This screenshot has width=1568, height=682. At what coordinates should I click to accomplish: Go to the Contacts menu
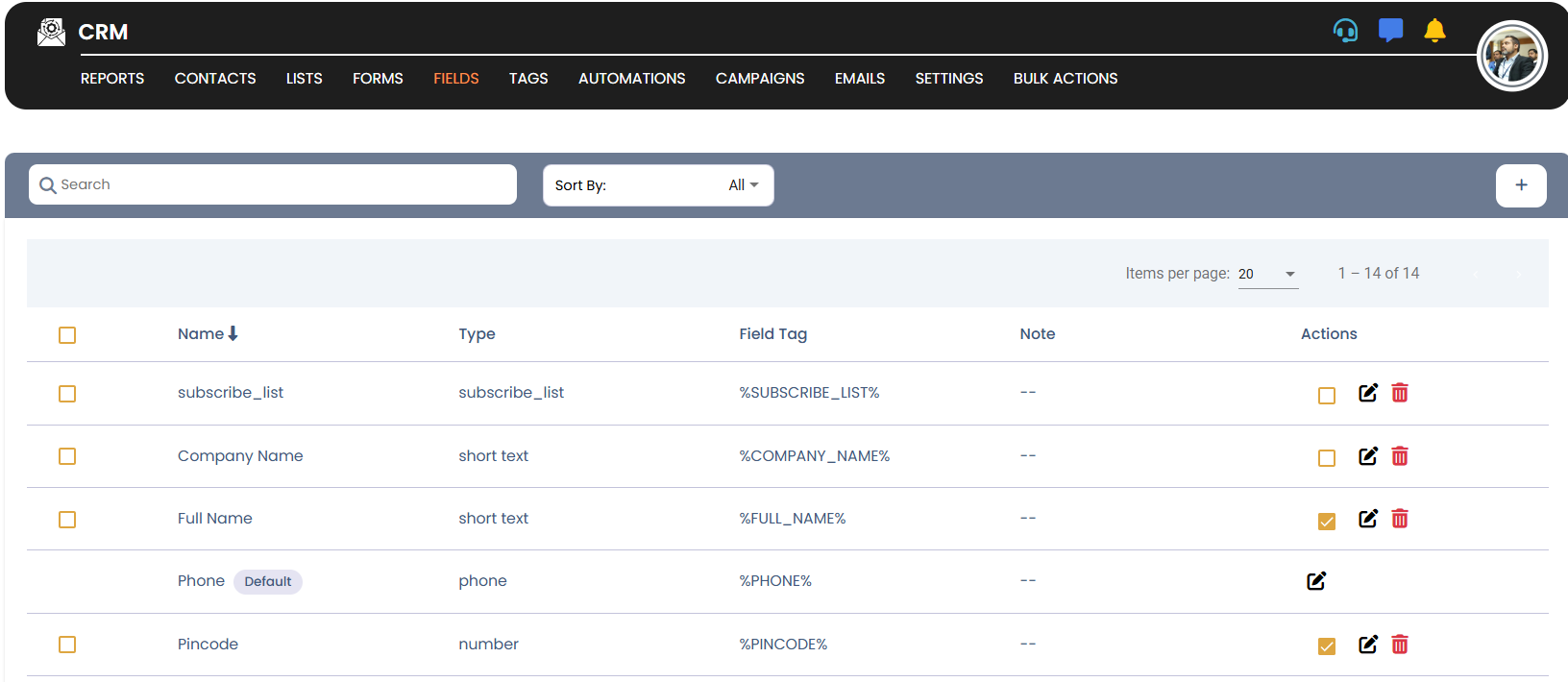[215, 79]
